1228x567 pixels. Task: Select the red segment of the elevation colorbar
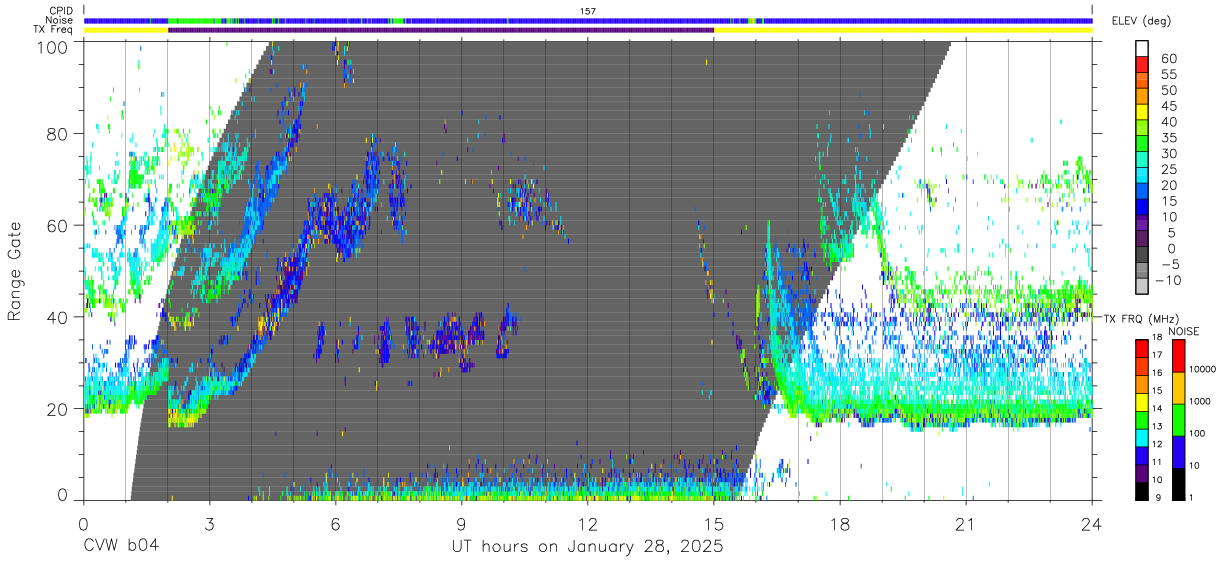coord(1142,64)
